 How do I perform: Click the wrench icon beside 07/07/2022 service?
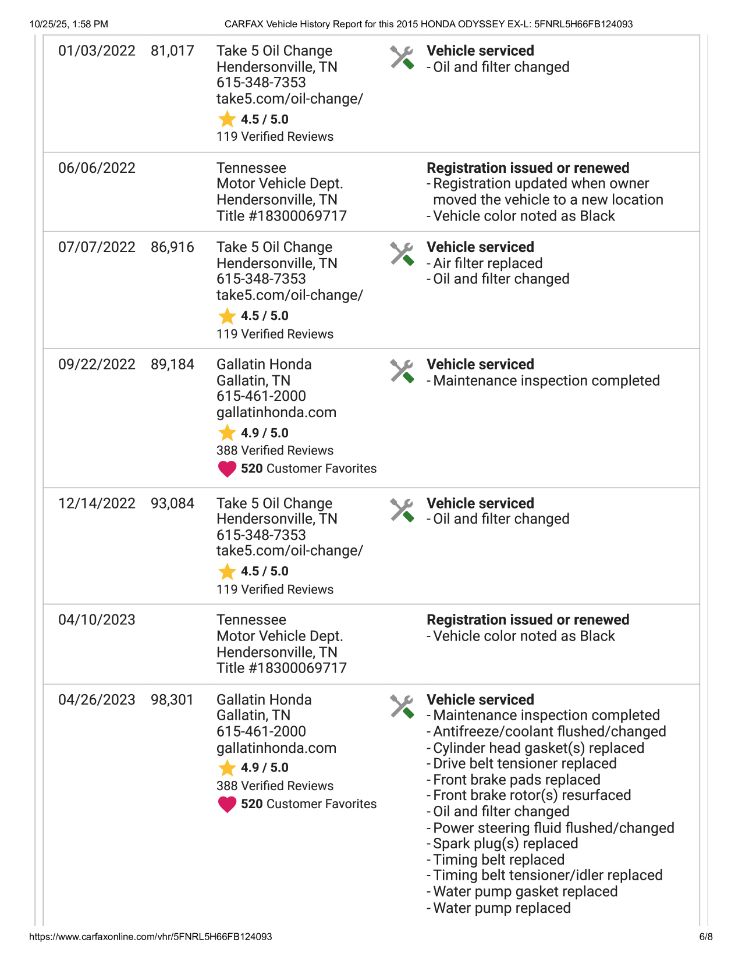coord(402,254)
